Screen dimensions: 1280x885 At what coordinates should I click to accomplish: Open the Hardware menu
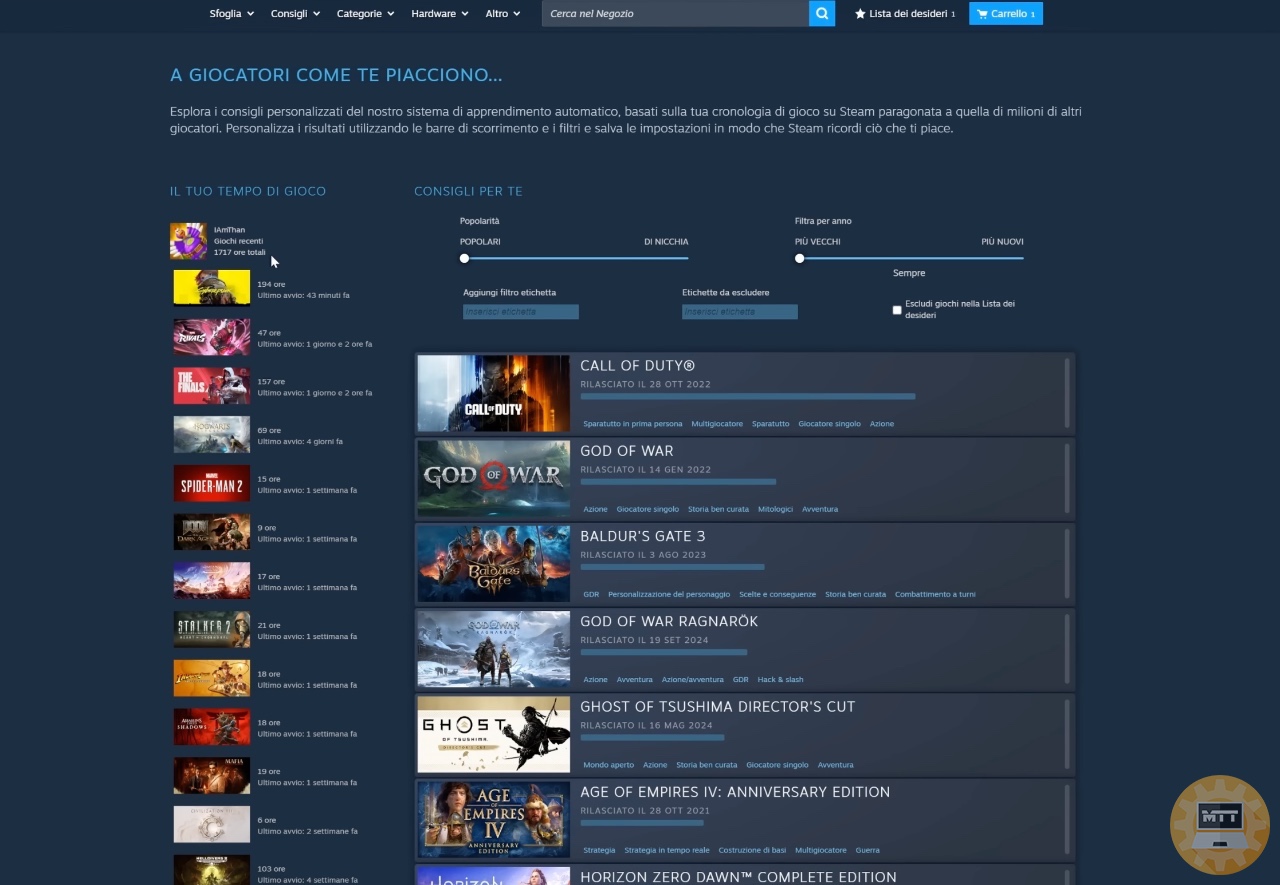[x=440, y=14]
